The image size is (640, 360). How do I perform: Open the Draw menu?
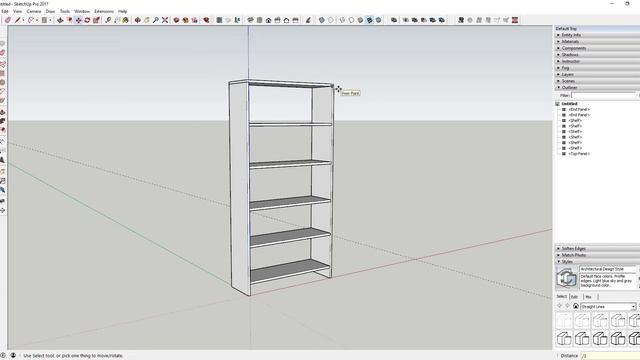tap(50, 11)
